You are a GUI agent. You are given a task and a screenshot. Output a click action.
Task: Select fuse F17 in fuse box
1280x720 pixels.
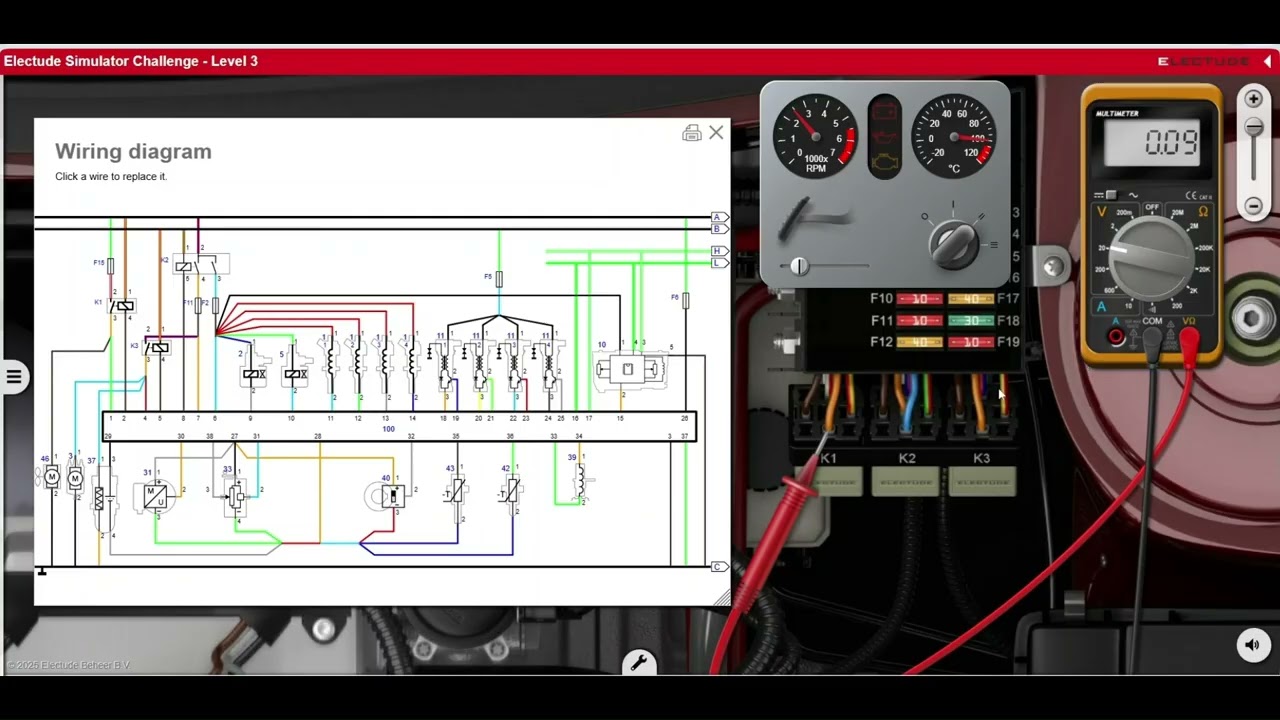pyautogui.click(x=970, y=299)
